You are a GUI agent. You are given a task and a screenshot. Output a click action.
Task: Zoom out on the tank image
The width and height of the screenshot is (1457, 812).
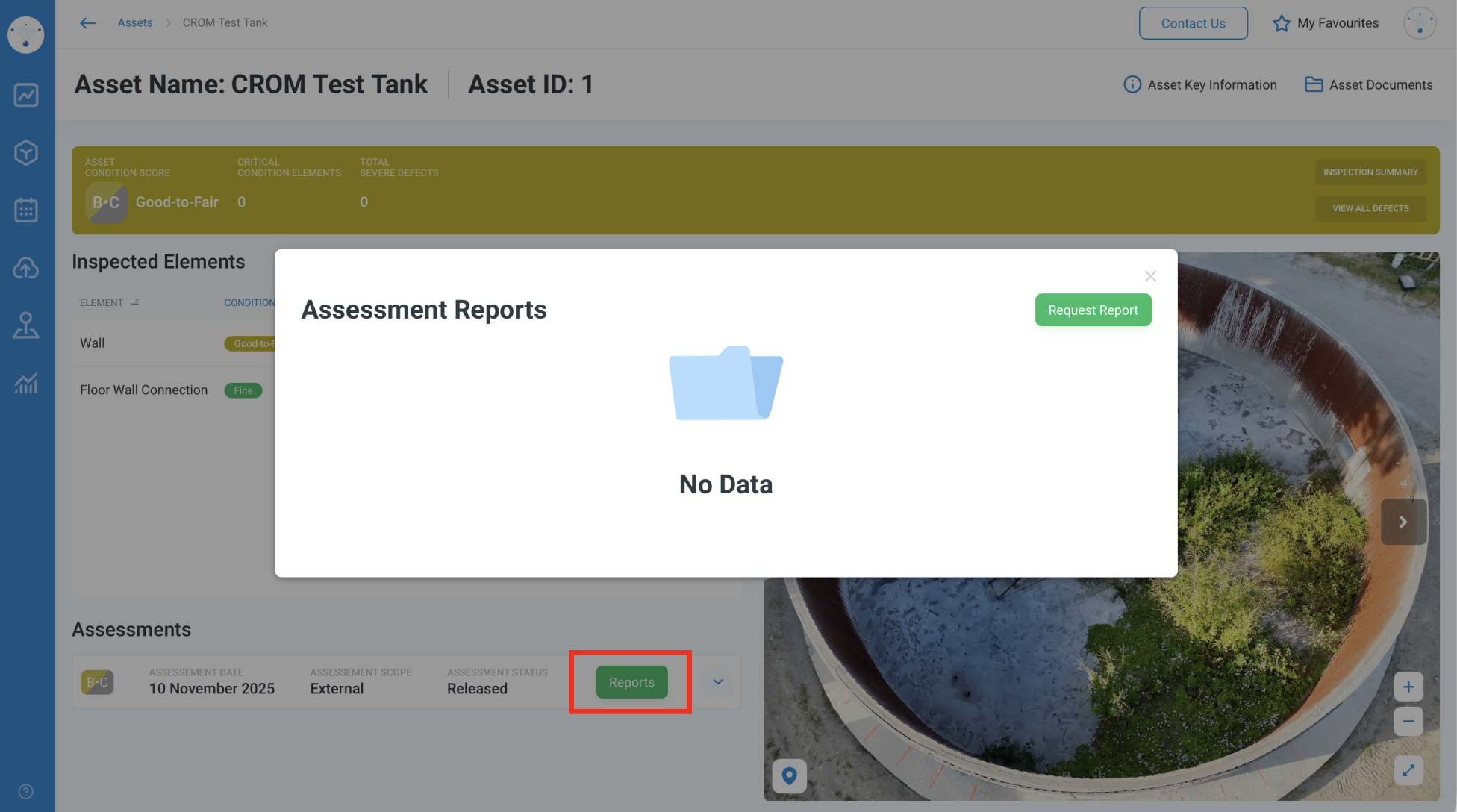coord(1408,721)
